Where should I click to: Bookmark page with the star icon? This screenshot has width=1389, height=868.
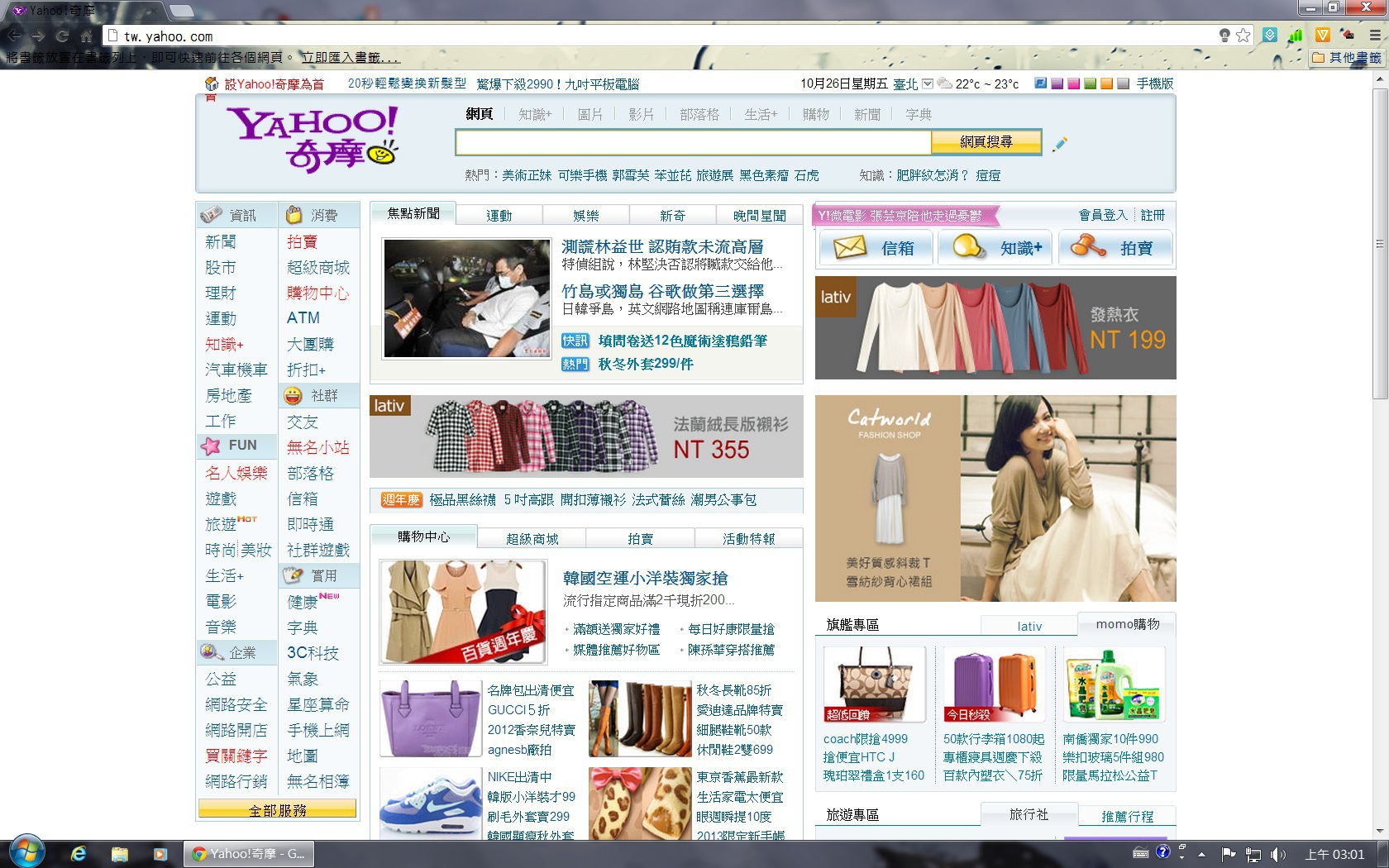click(x=1243, y=36)
